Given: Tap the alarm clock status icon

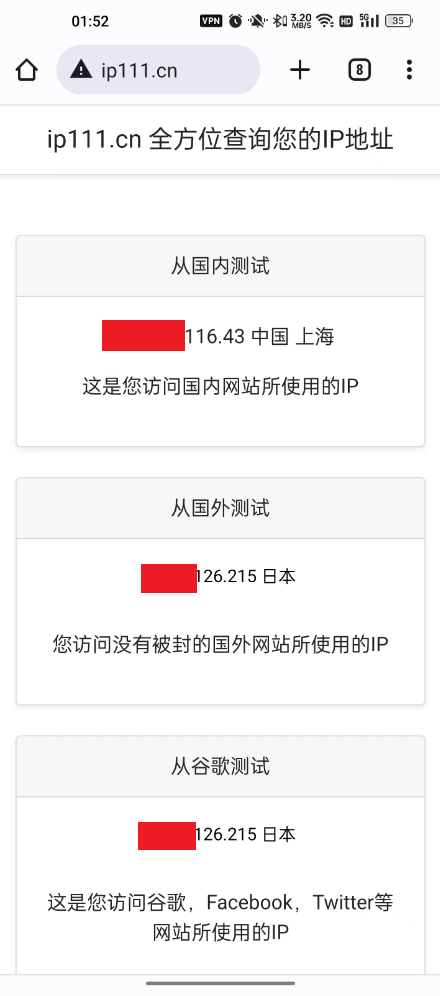Looking at the screenshot, I should (x=236, y=21).
